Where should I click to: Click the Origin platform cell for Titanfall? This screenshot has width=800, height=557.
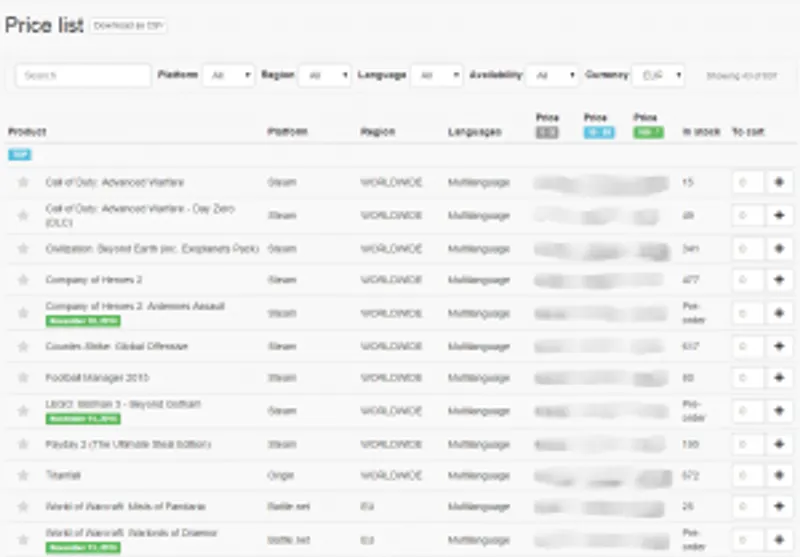(281, 475)
